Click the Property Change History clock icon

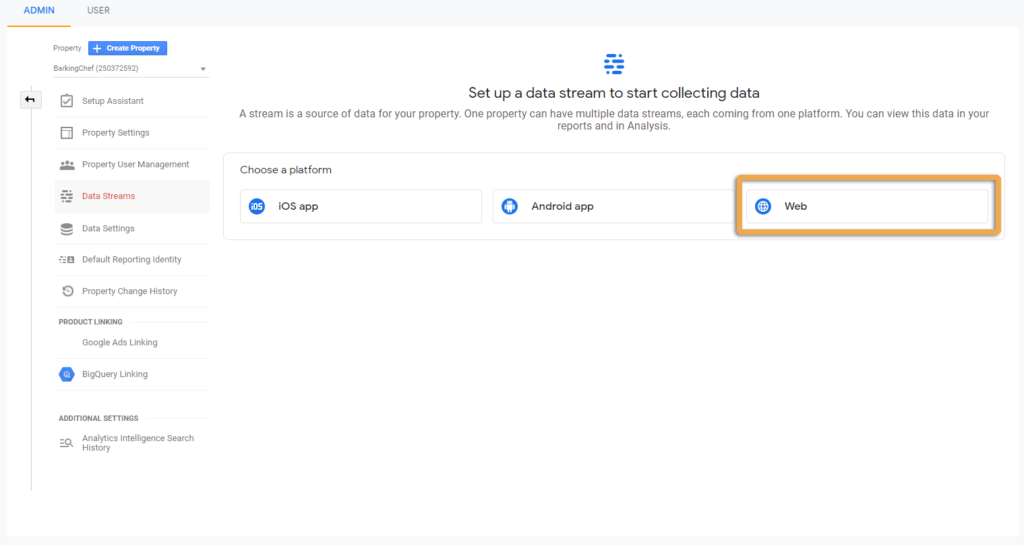67,291
